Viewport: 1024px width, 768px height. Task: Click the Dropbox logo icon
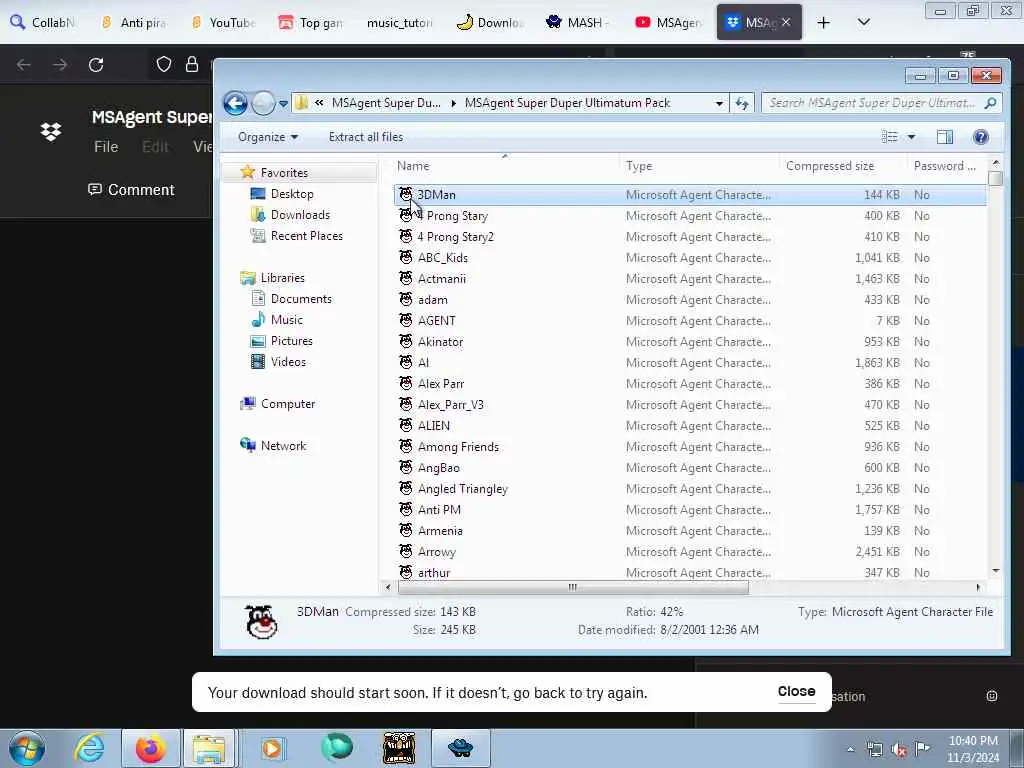[51, 132]
